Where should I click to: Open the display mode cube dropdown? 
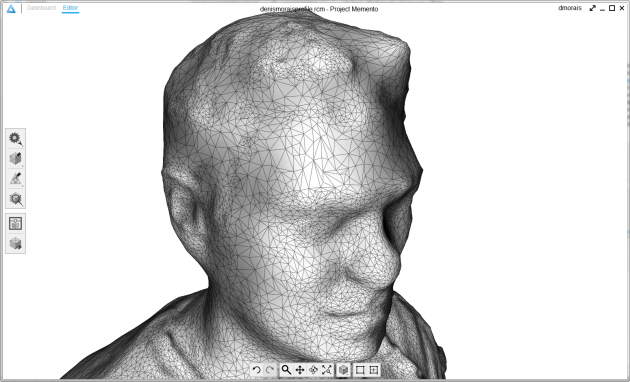[x=343, y=370]
